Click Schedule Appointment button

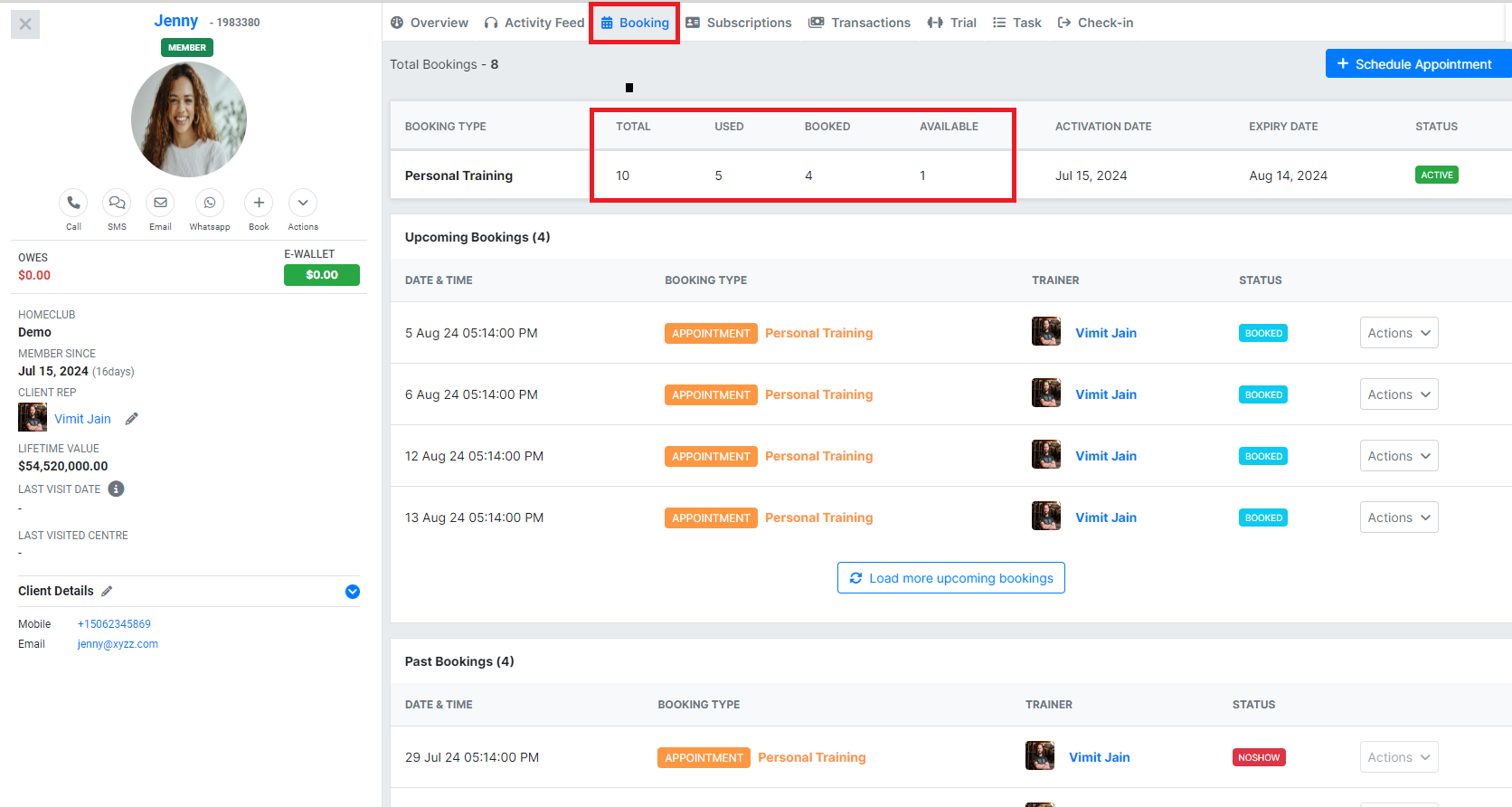point(1416,64)
